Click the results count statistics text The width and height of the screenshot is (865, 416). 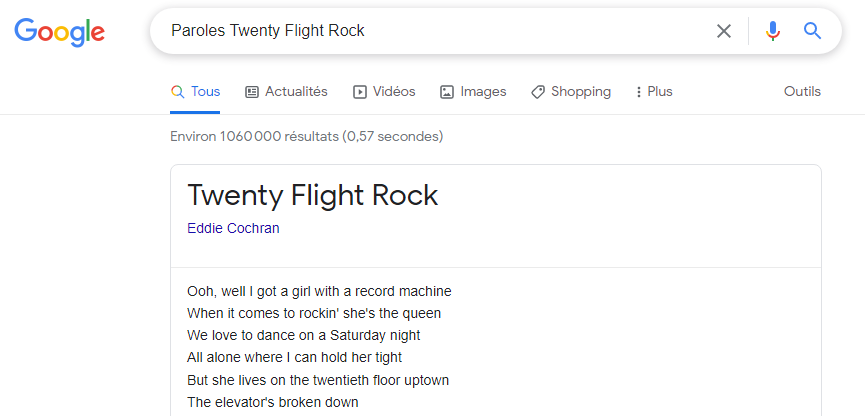pyautogui.click(x=306, y=136)
